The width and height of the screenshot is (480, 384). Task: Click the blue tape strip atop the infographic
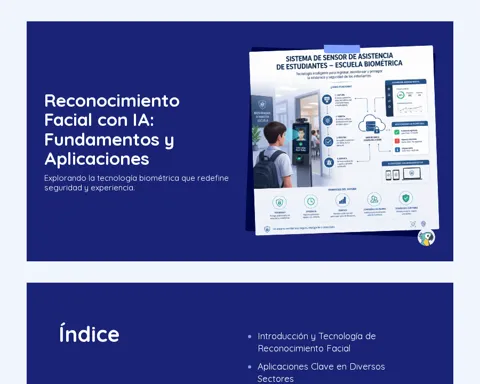coord(342,49)
